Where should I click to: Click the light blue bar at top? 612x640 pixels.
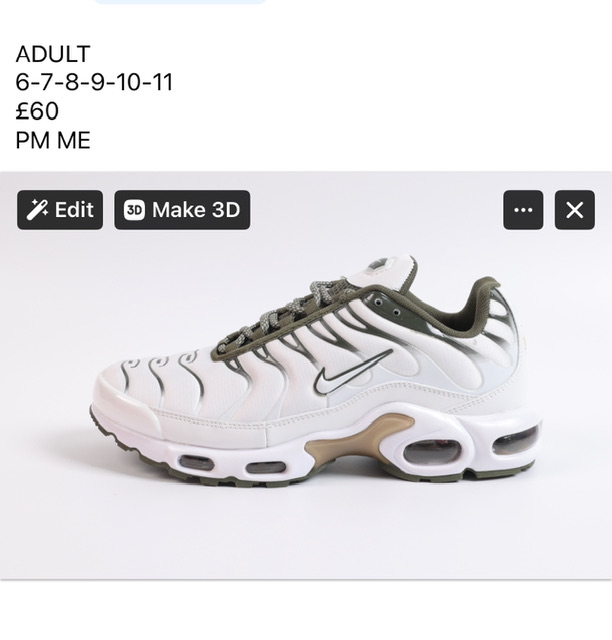click(x=180, y=2)
